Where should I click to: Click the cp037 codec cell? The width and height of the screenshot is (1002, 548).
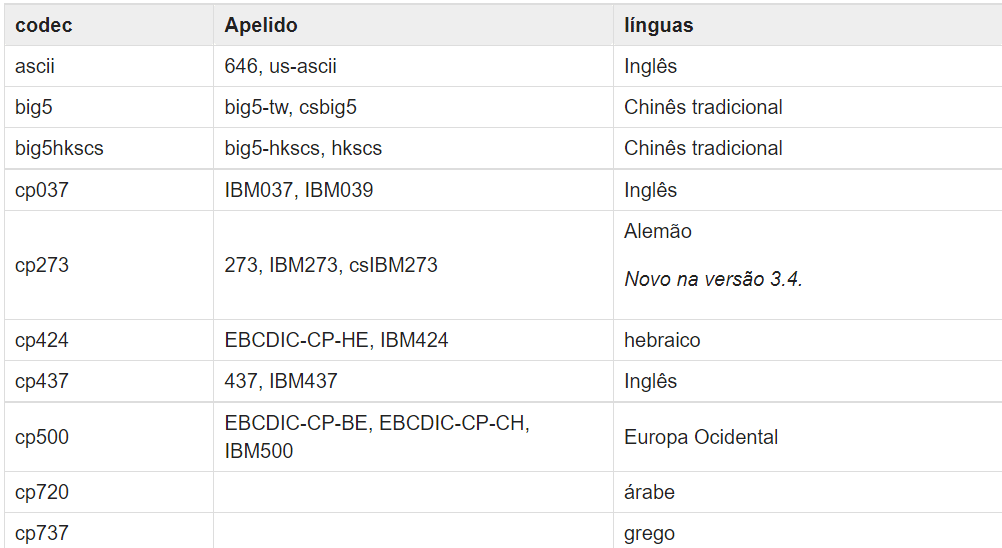[x=109, y=190]
